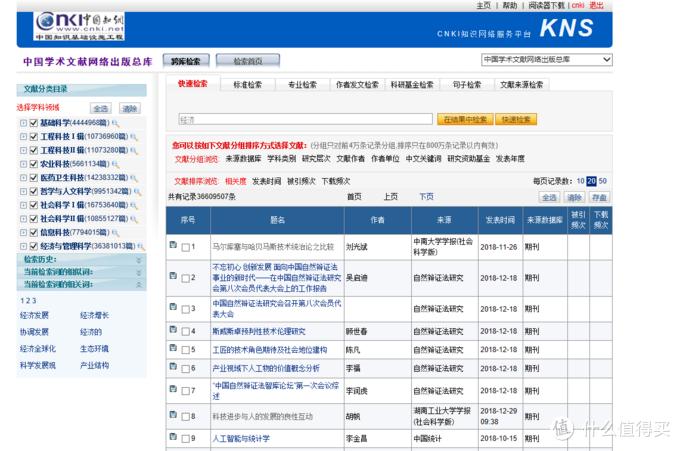The image size is (680, 451).
Task: Open the 科研基金检索 tab
Action: [412, 85]
